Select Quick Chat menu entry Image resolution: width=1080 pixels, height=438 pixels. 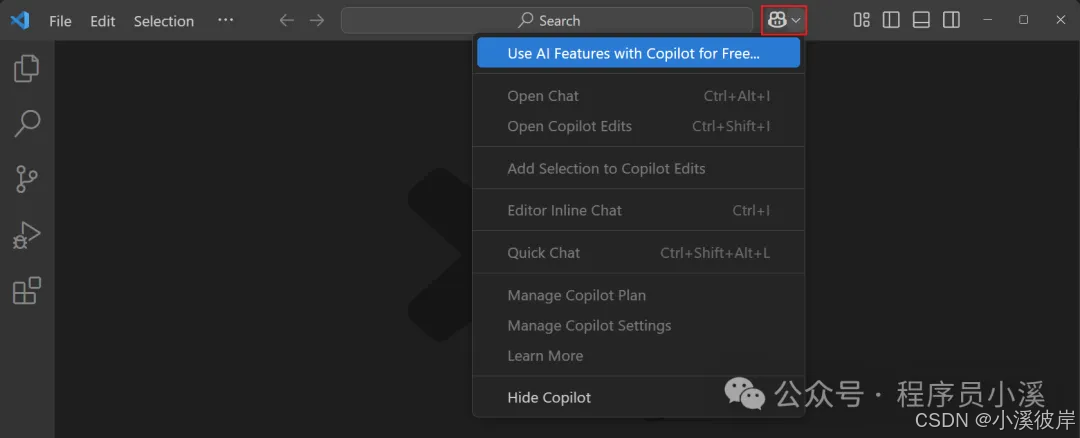pos(638,253)
